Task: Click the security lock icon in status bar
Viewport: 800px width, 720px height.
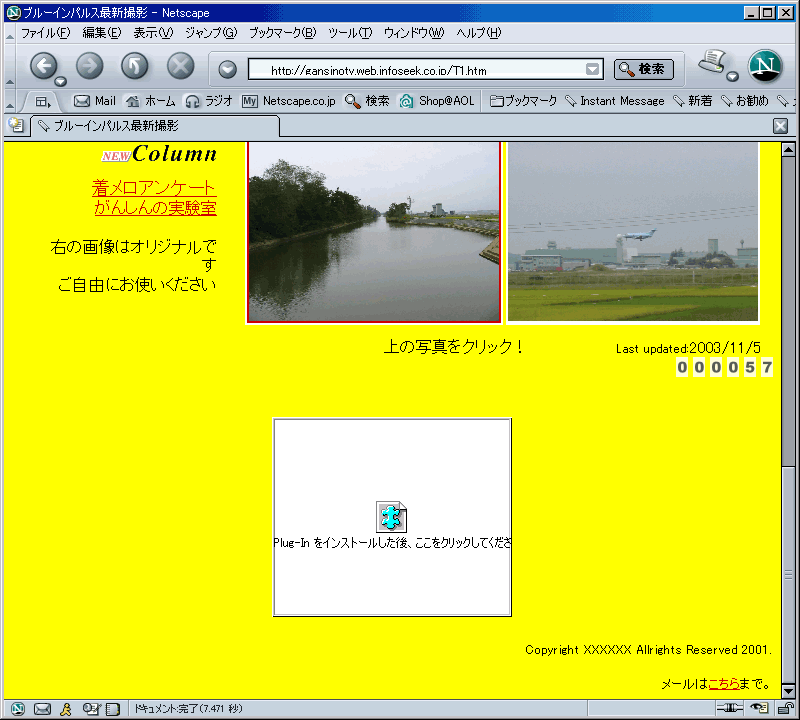Action: 785,708
